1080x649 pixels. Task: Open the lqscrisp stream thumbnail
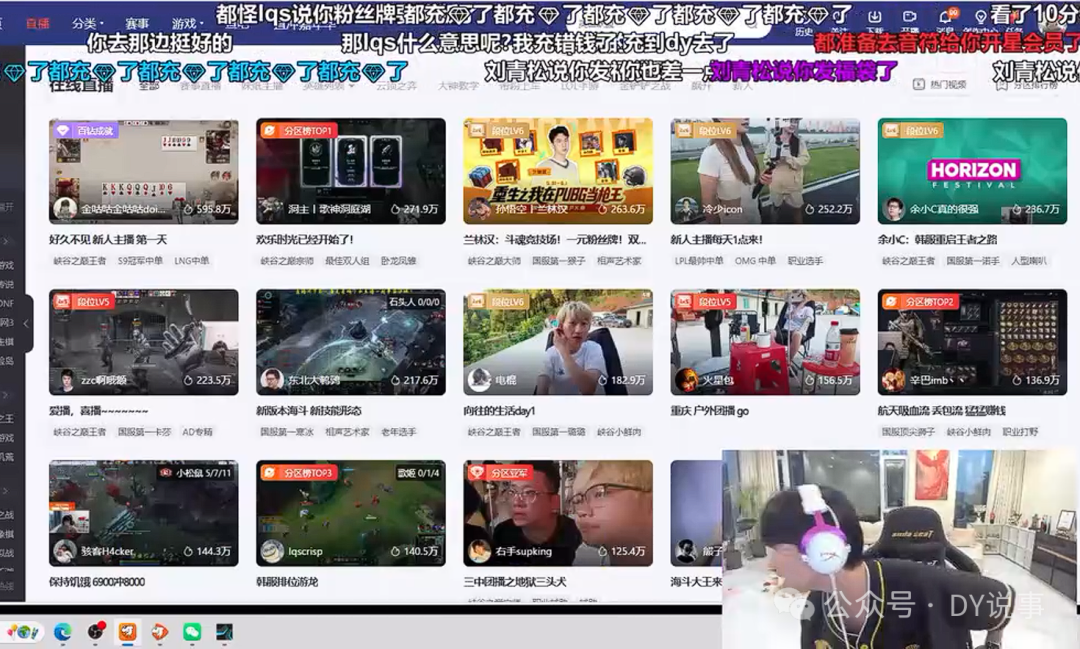(x=351, y=513)
